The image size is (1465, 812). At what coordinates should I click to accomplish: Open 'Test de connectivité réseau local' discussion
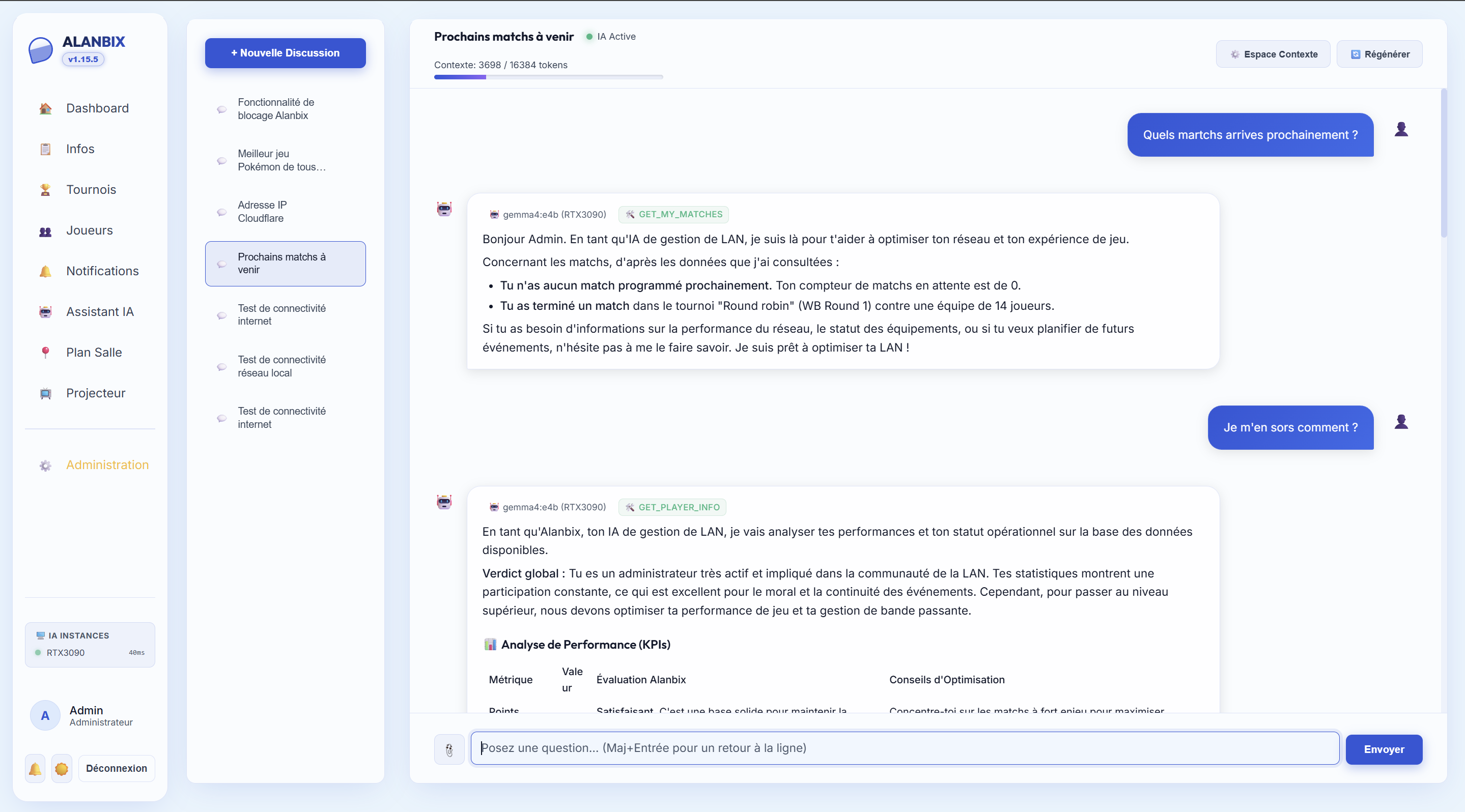click(x=285, y=366)
